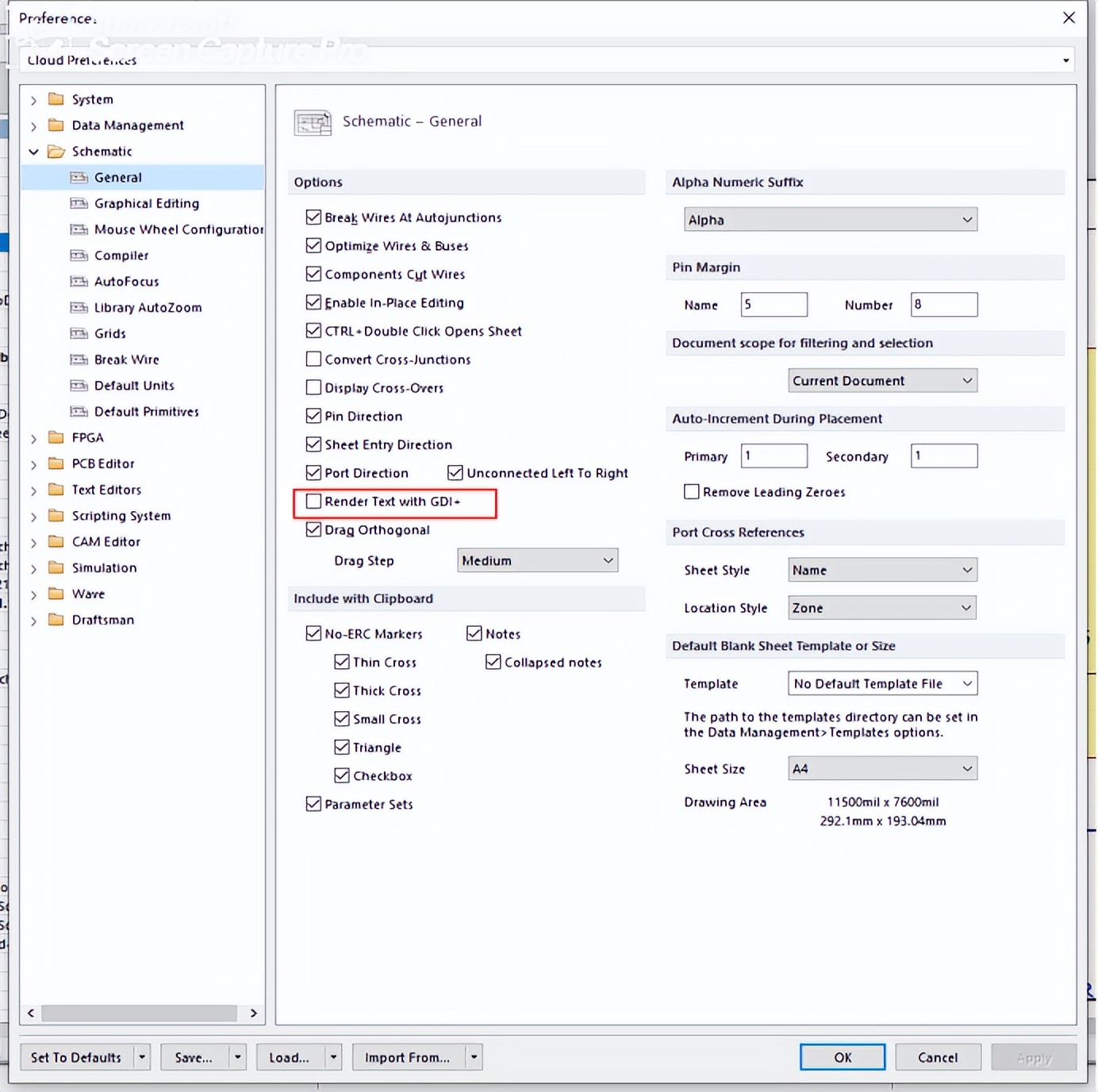1098x1092 pixels.
Task: Click the Compiler page icon
Action: click(79, 256)
